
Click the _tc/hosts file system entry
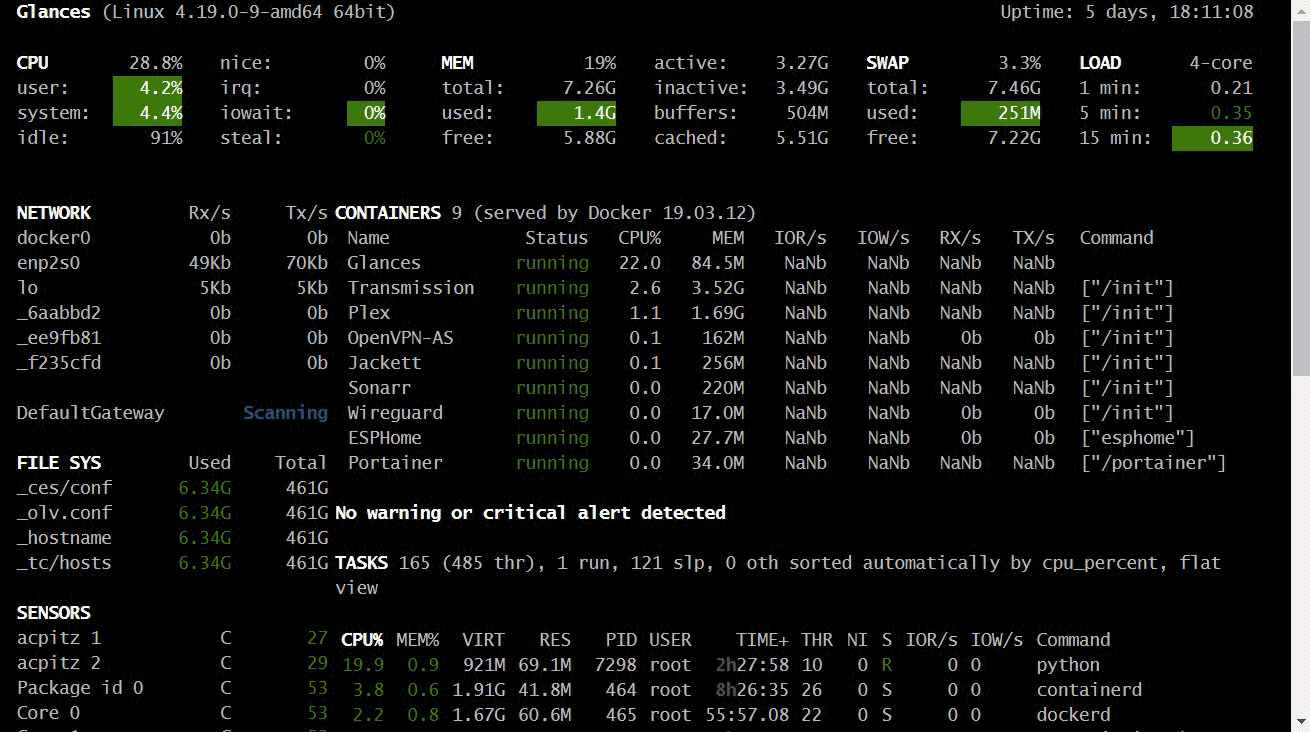(64, 563)
